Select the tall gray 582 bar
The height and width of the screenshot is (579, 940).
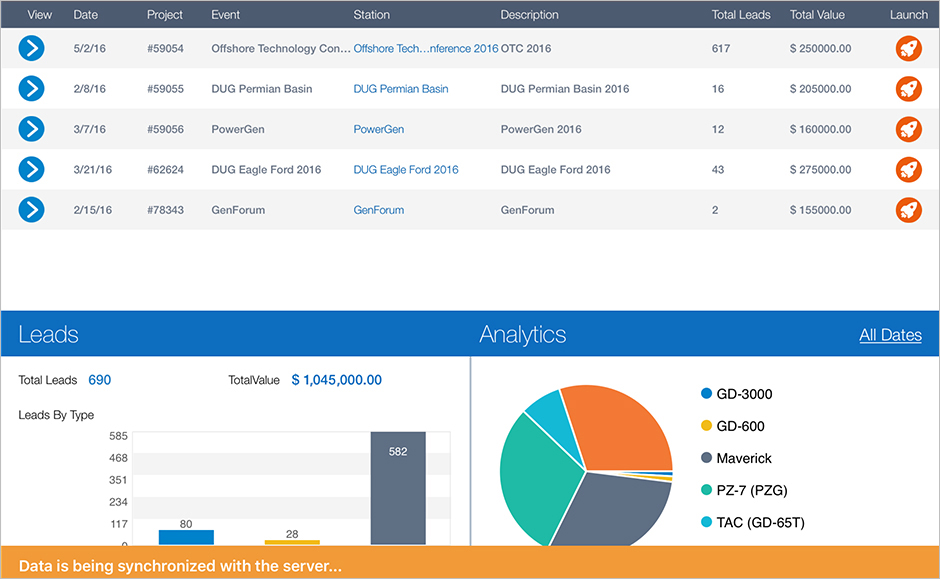point(398,490)
